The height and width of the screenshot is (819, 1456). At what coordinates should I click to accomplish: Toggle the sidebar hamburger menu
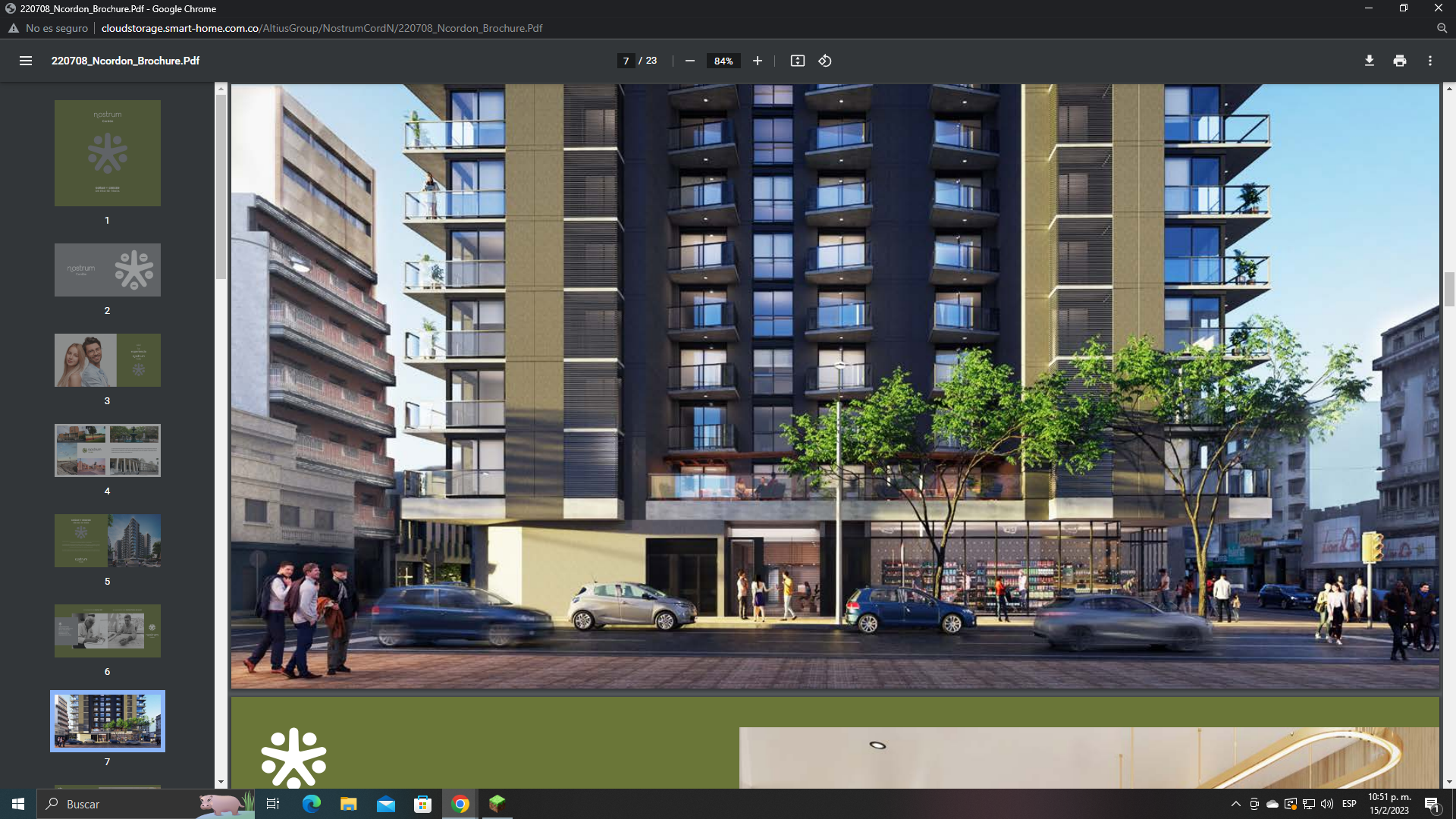coord(26,61)
